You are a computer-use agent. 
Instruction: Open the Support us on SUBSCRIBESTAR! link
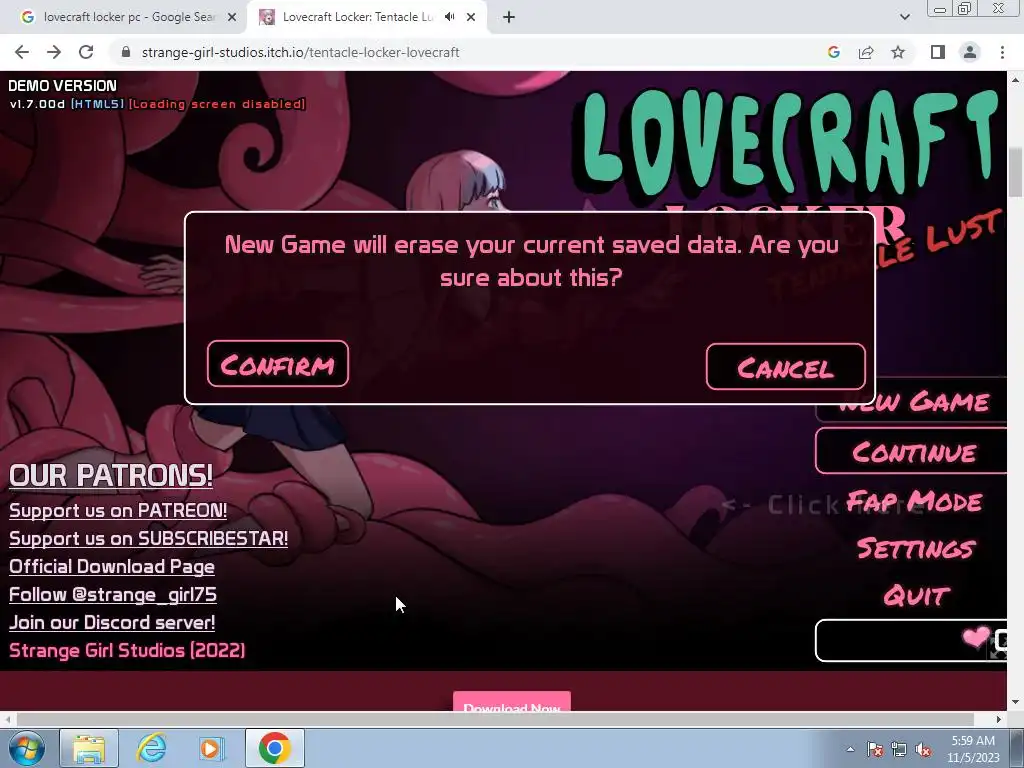(x=148, y=538)
